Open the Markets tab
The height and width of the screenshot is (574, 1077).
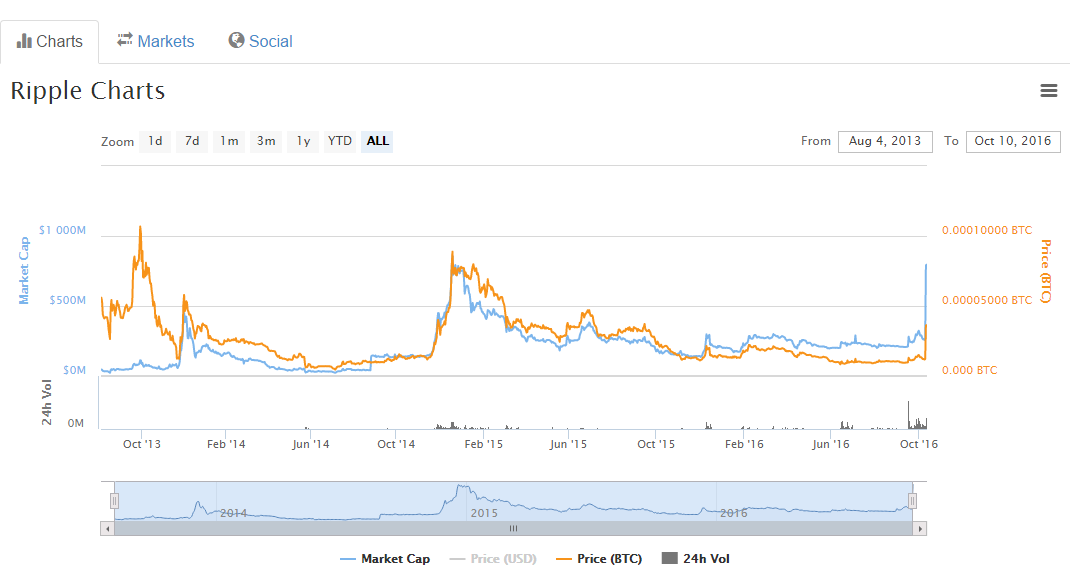(x=156, y=41)
